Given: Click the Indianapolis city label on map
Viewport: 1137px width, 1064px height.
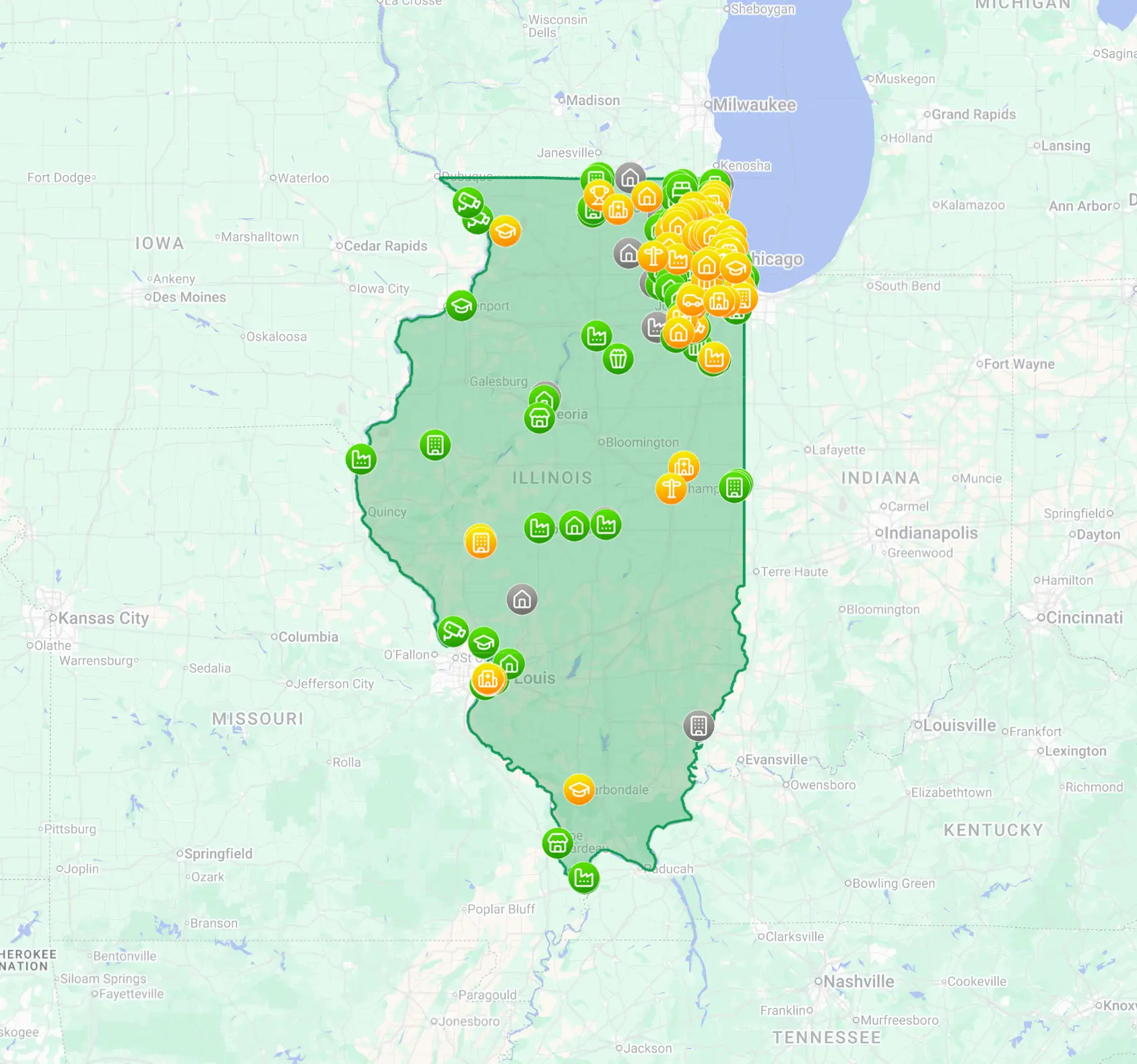Looking at the screenshot, I should pos(930,533).
